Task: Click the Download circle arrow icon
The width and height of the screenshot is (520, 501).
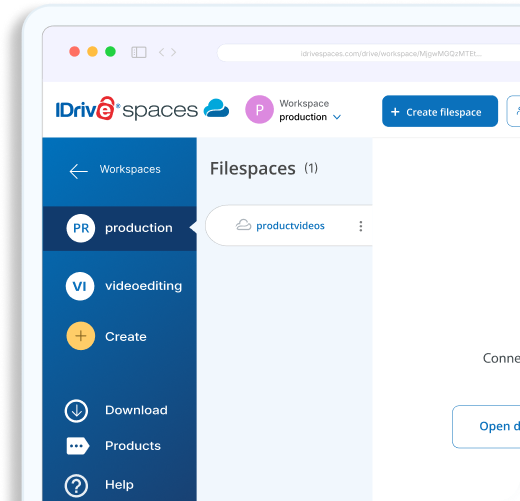Action: coord(76,411)
